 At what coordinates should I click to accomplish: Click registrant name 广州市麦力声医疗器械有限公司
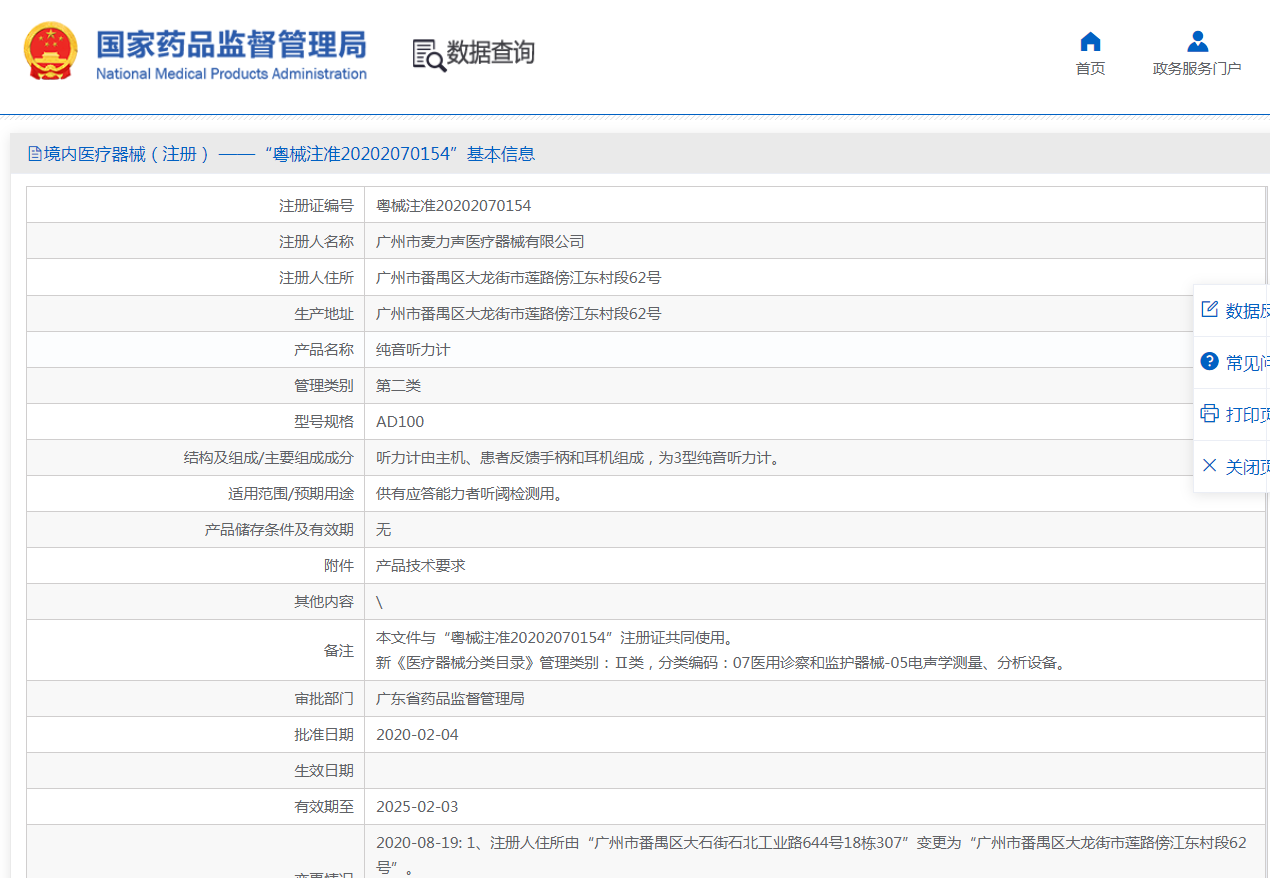pos(480,242)
